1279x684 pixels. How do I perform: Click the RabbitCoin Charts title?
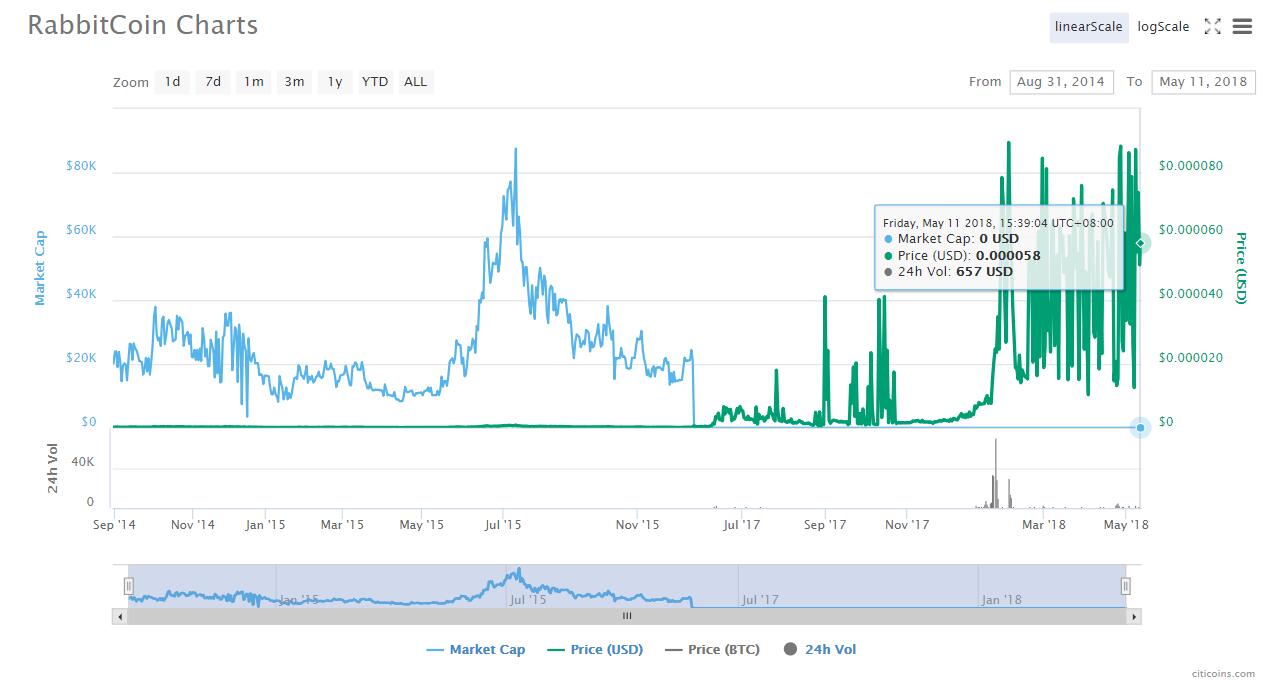[143, 25]
